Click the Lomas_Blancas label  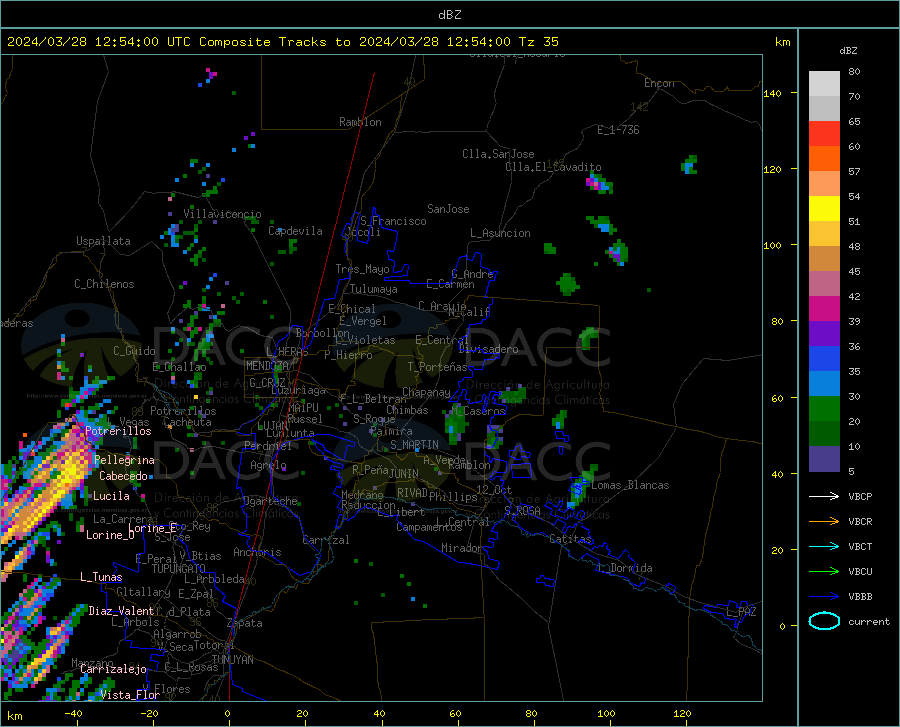630,485
